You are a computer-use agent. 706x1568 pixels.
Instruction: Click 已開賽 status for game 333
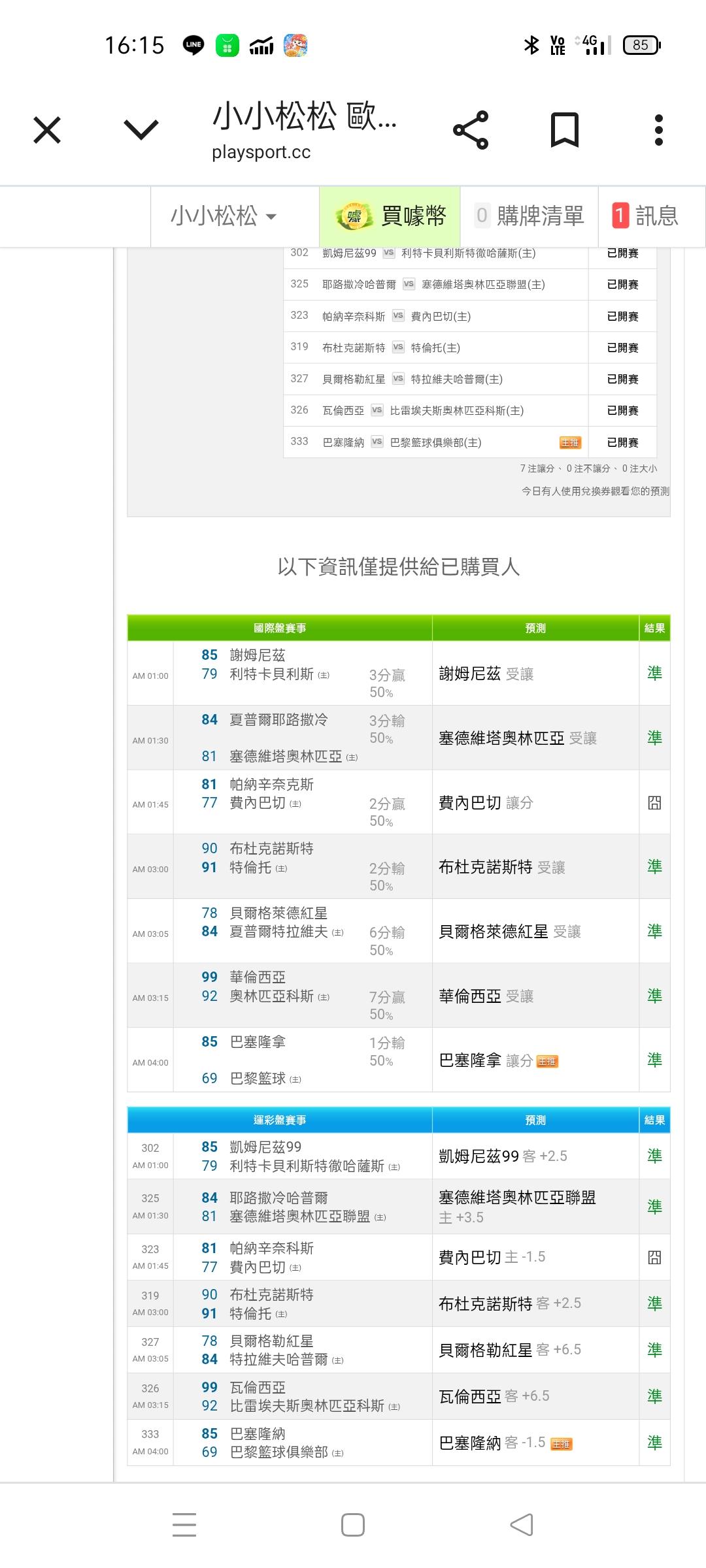coord(622,442)
